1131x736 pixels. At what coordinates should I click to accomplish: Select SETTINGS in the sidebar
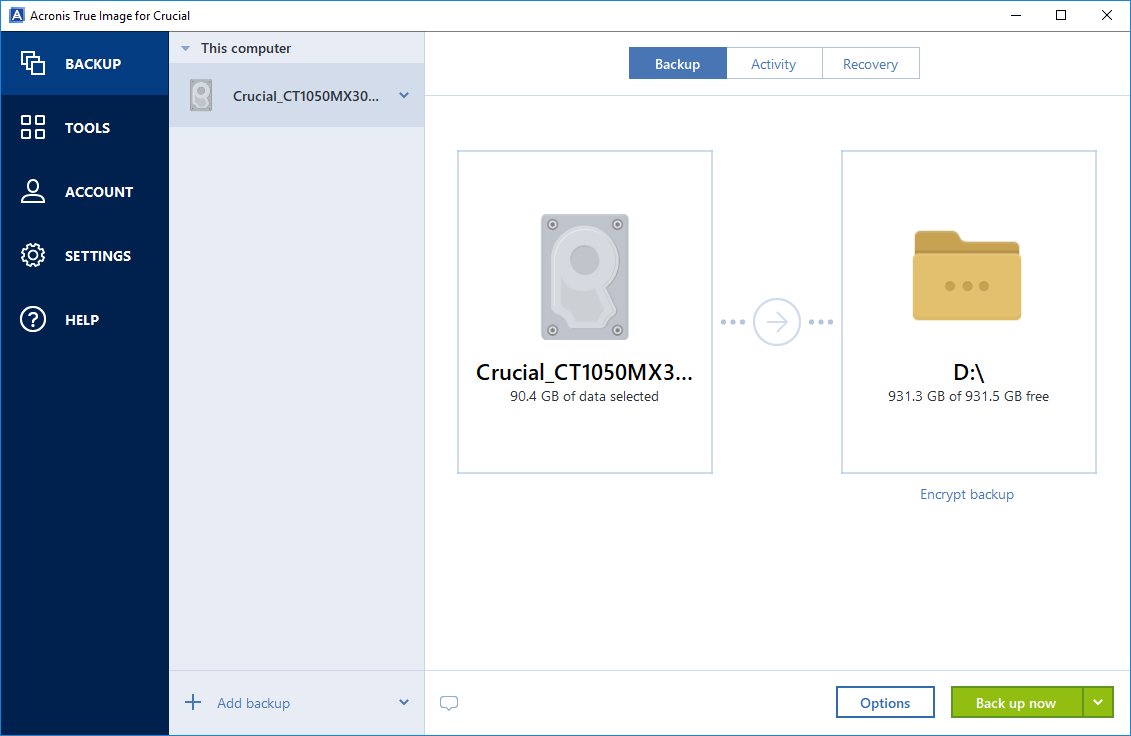tap(84, 255)
